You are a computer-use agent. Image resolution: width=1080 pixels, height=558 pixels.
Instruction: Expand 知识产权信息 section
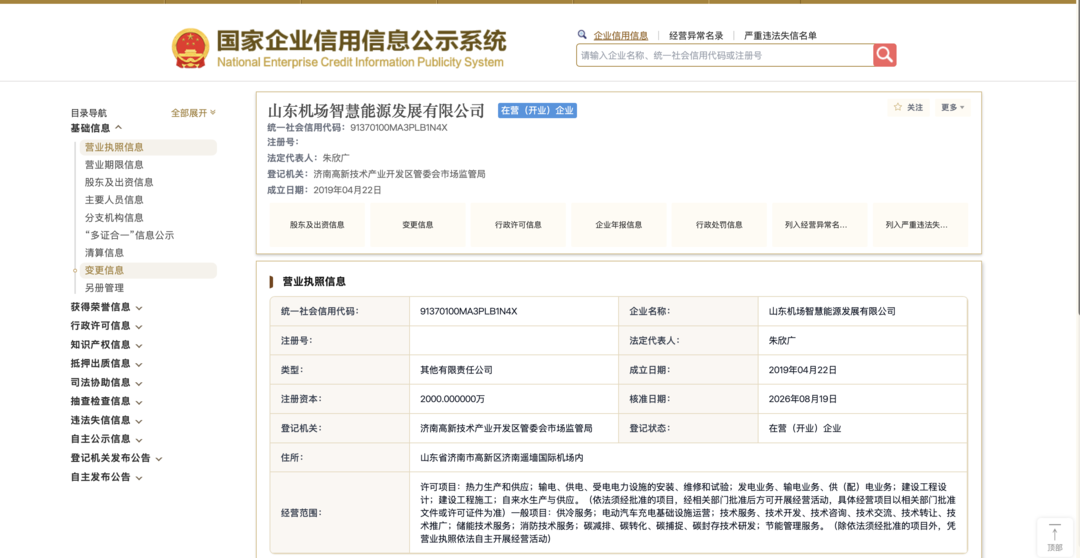(x=106, y=345)
